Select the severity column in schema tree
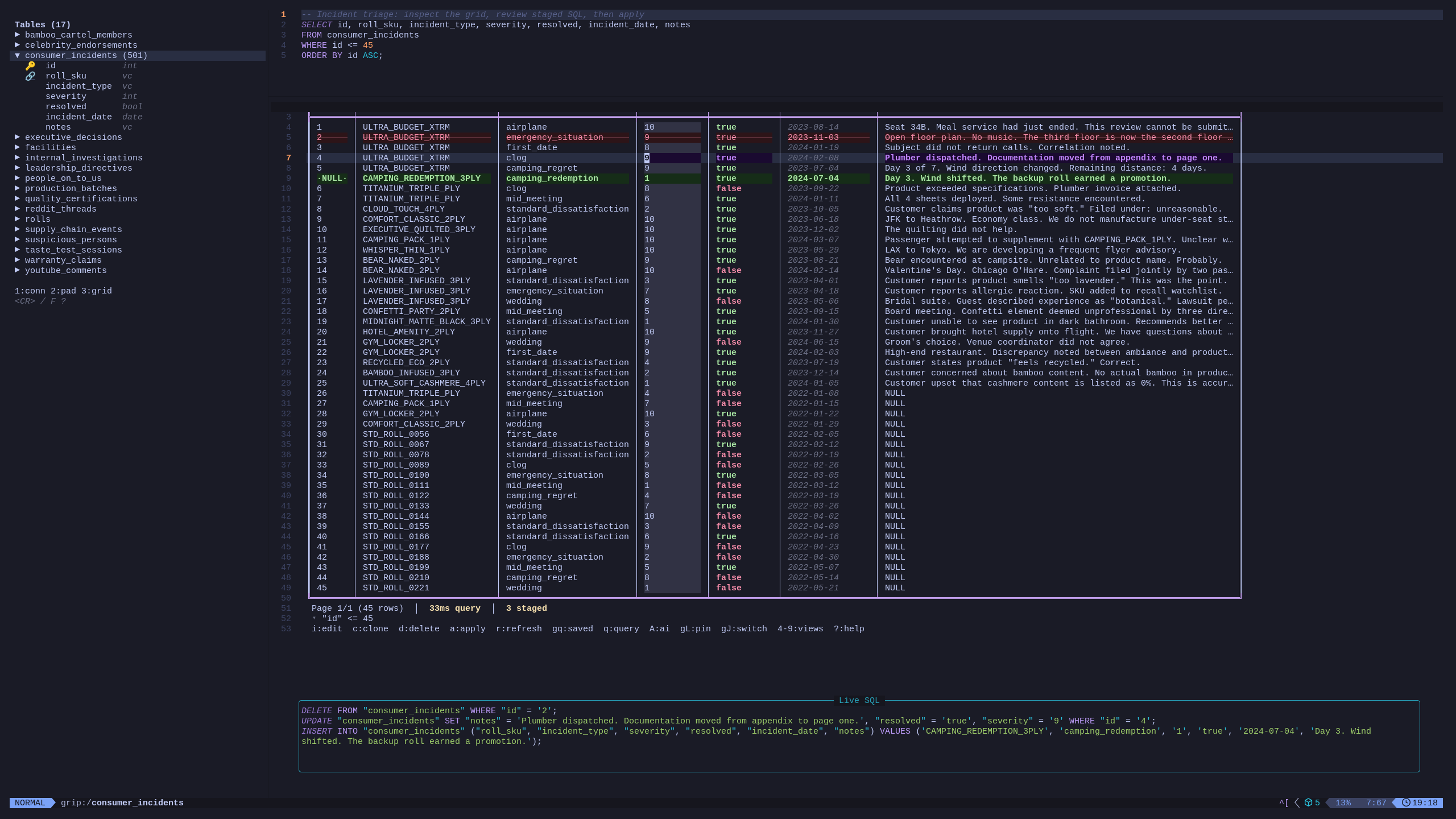Screen dimensions: 1456x819 pyautogui.click(x=66, y=97)
